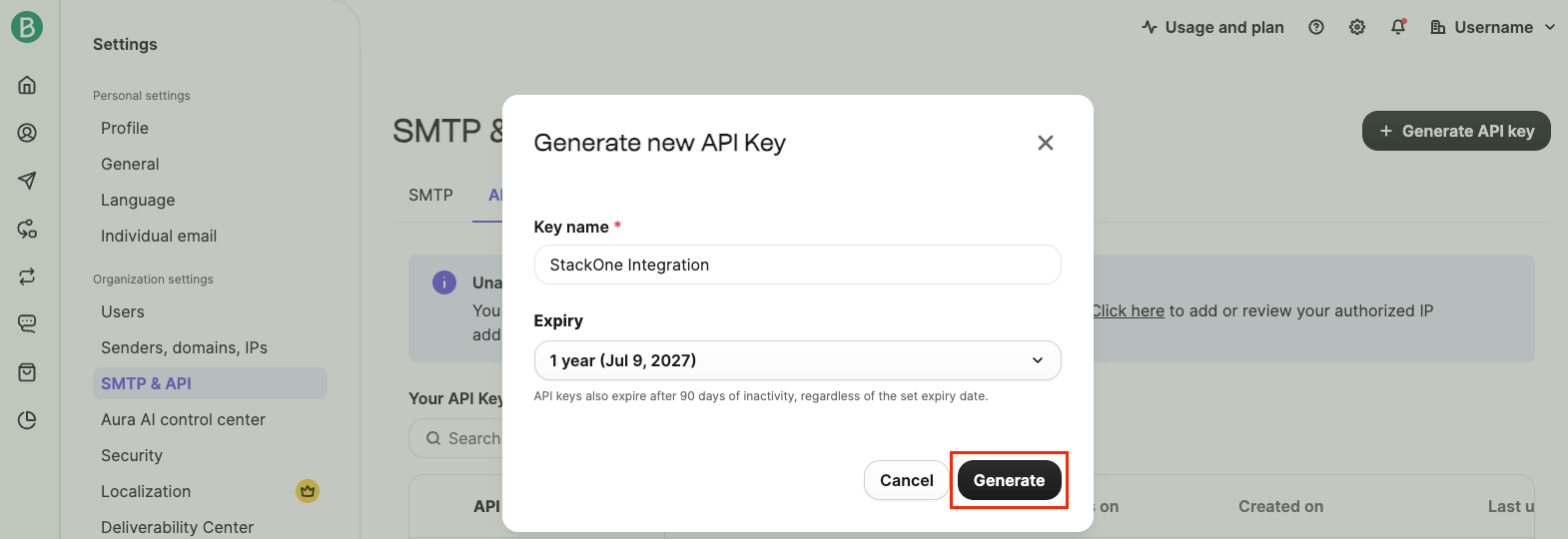Follow the Click here link
The image size is (1568, 539).
[1129, 310]
